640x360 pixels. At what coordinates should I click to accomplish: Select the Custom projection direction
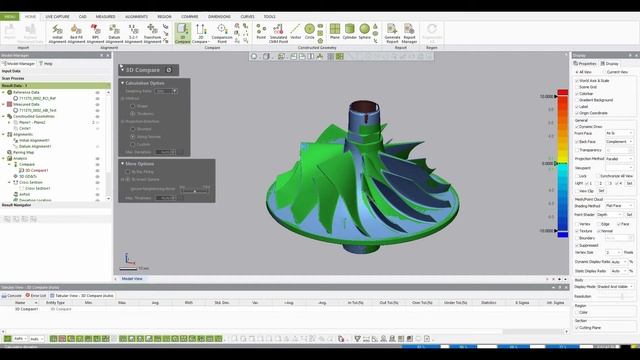tap(133, 144)
